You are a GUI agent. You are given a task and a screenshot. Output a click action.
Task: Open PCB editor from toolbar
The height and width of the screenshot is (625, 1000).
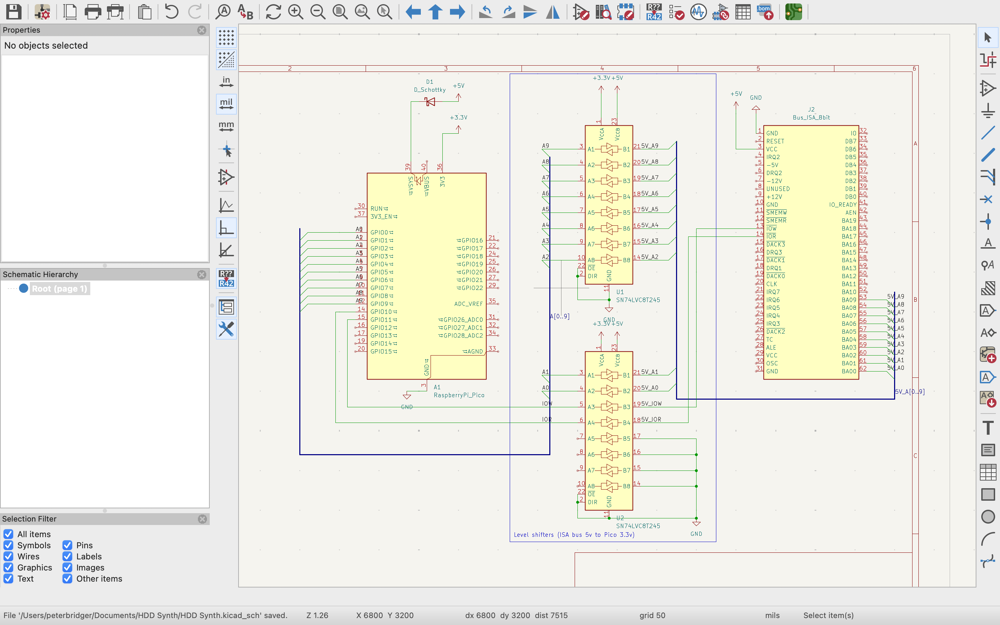[x=793, y=12]
